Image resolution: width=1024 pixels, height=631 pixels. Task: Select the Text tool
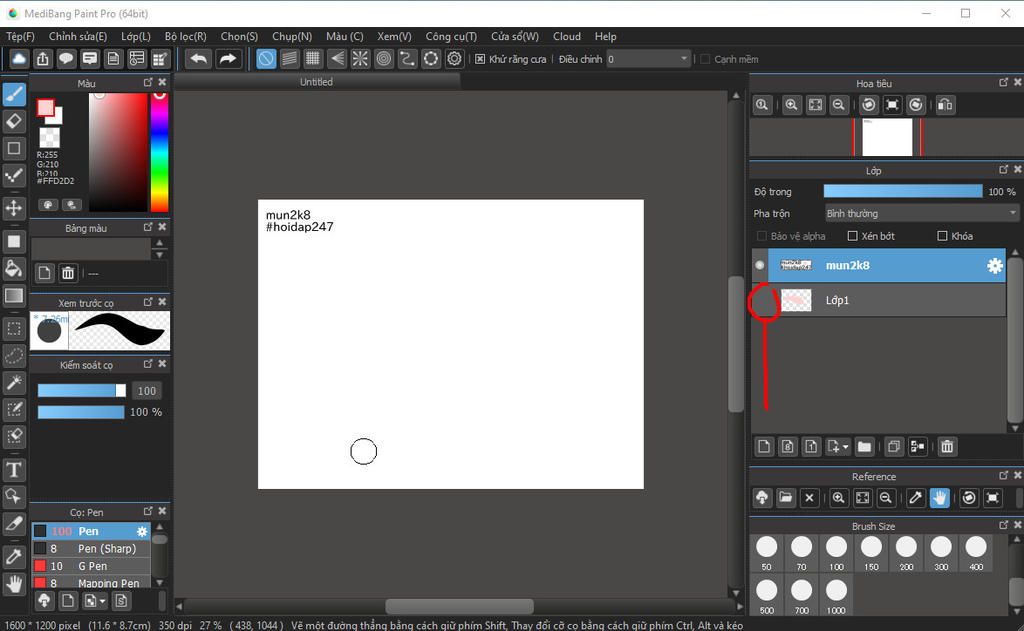(14, 470)
